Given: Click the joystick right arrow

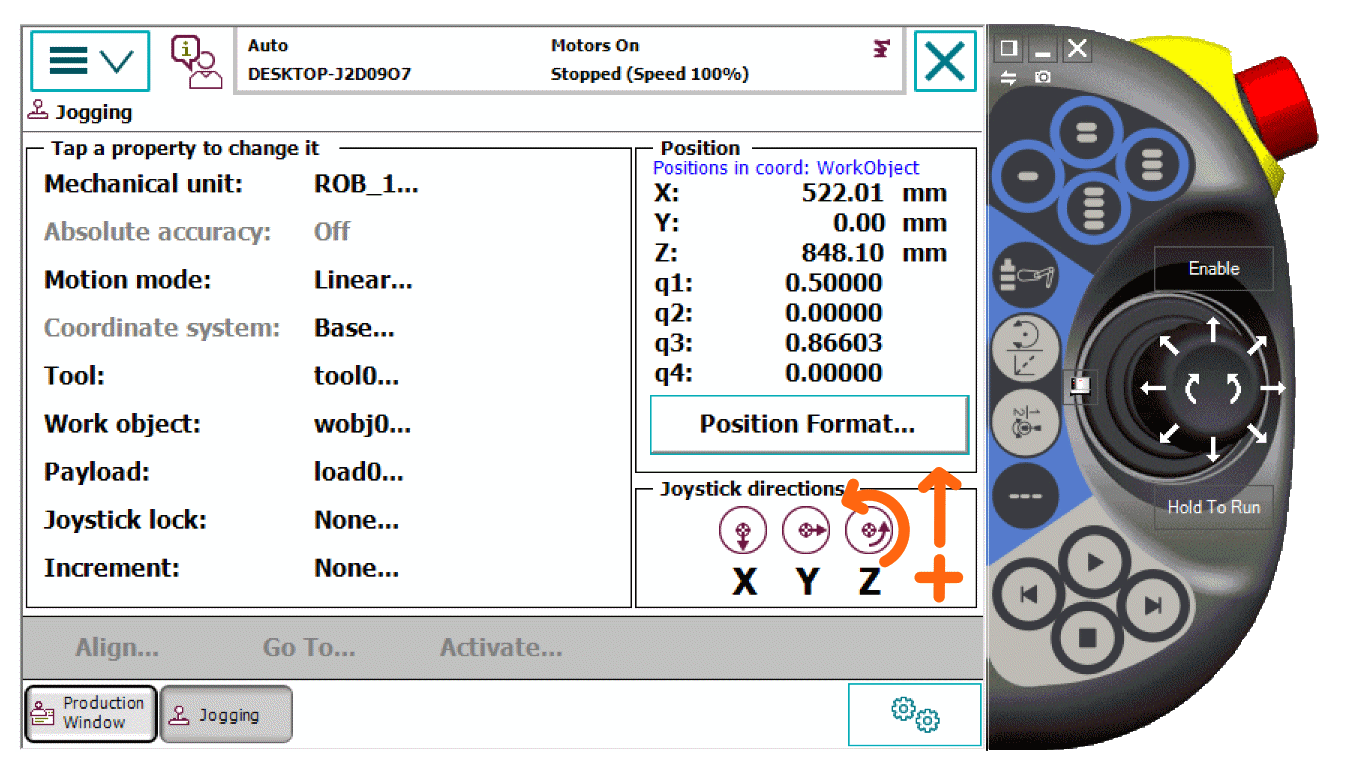Looking at the screenshot, I should click(1272, 388).
